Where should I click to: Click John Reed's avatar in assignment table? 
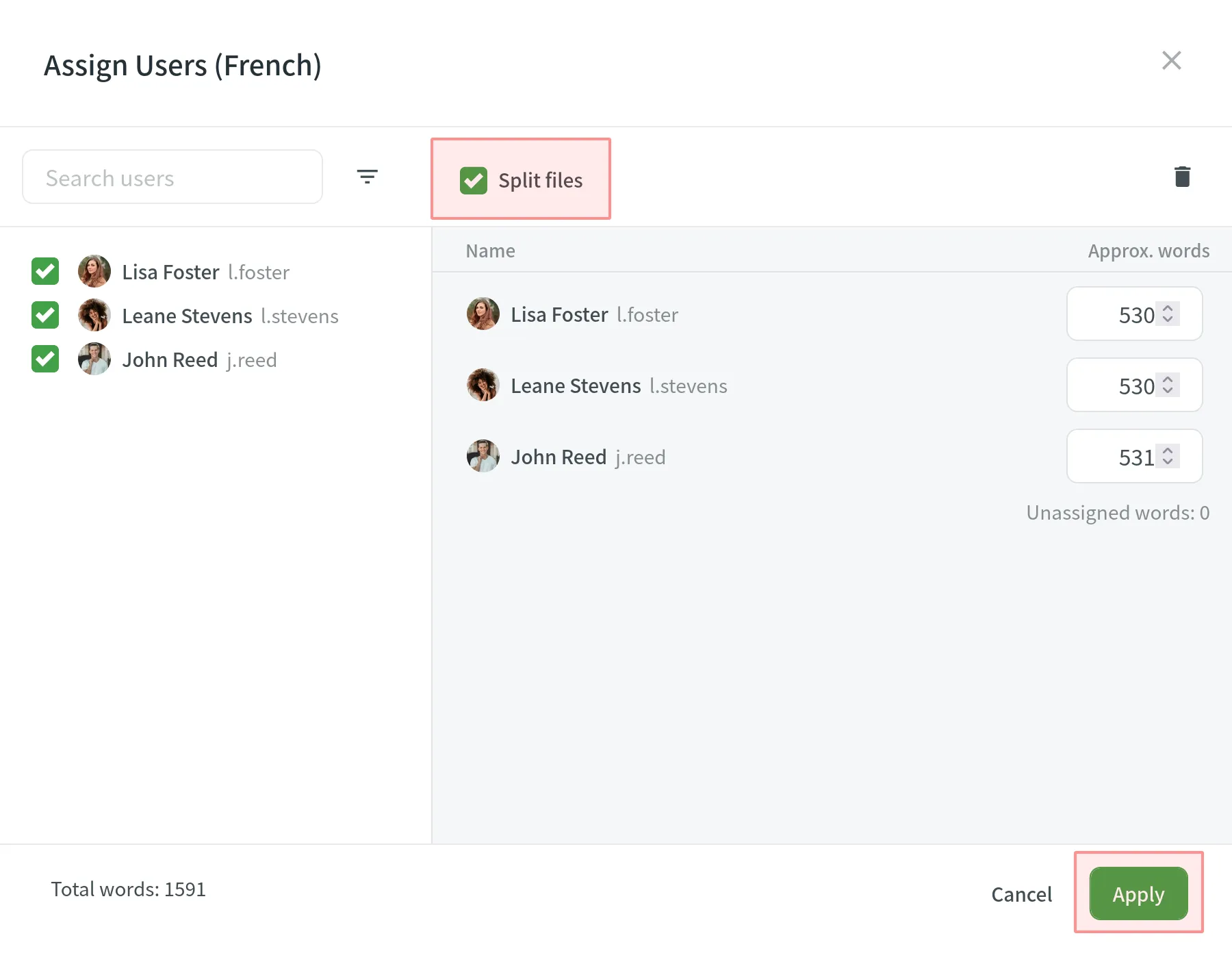pos(483,457)
